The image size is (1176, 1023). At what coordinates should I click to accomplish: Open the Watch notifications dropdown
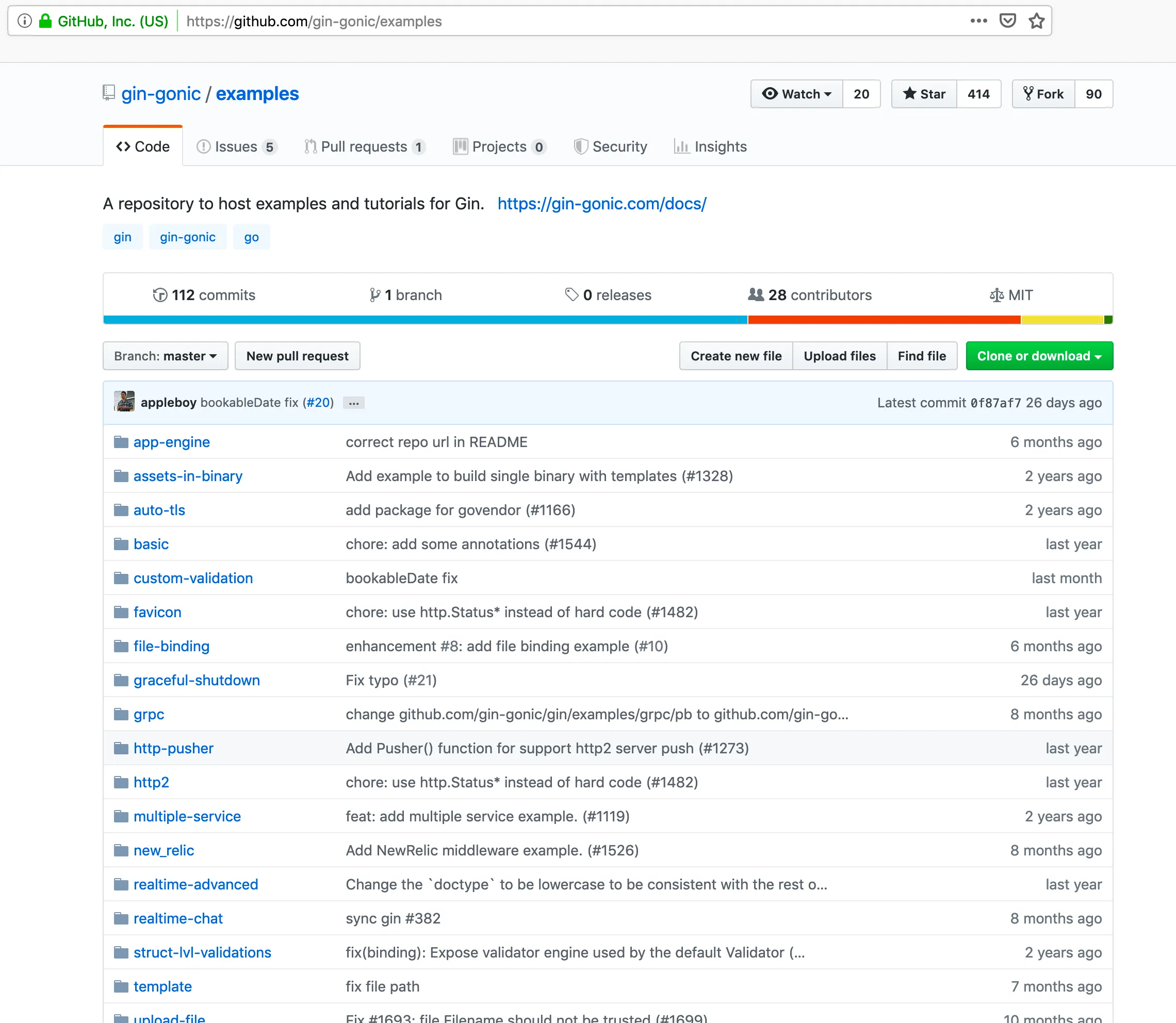(x=797, y=94)
